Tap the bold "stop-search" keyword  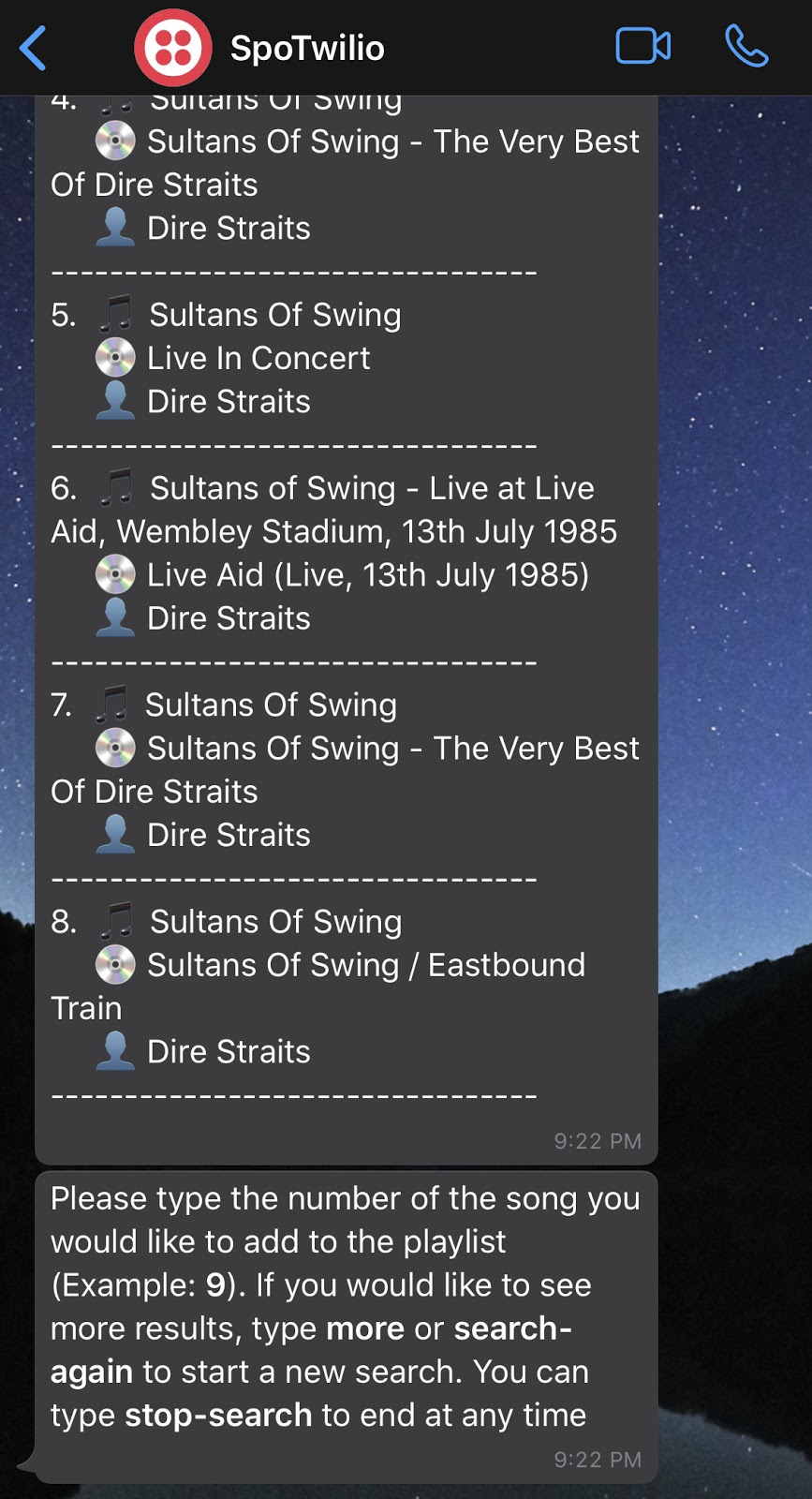(x=218, y=1415)
